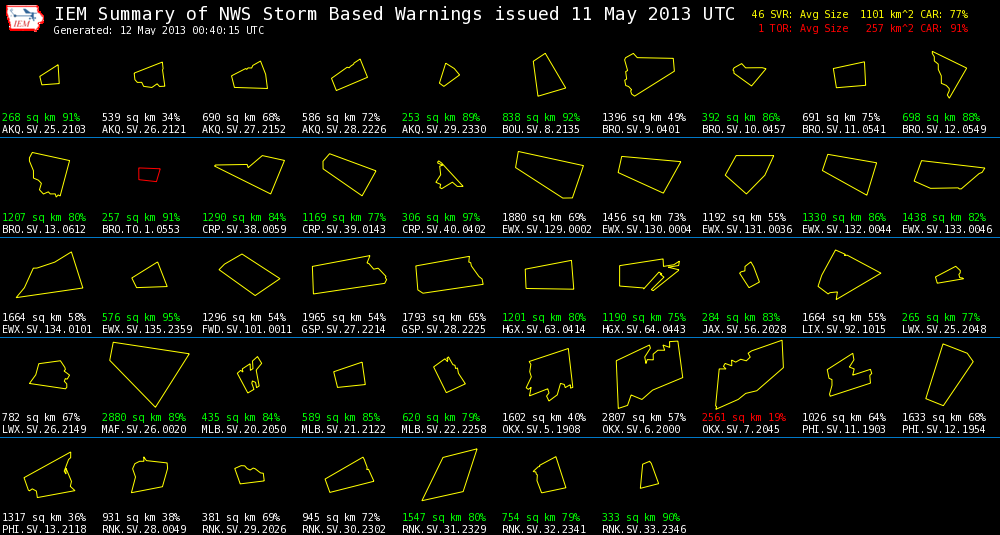Image resolution: width=1000 pixels, height=535 pixels.
Task: Click the green '333 sq km 90%' value
Action: [x=641, y=517]
